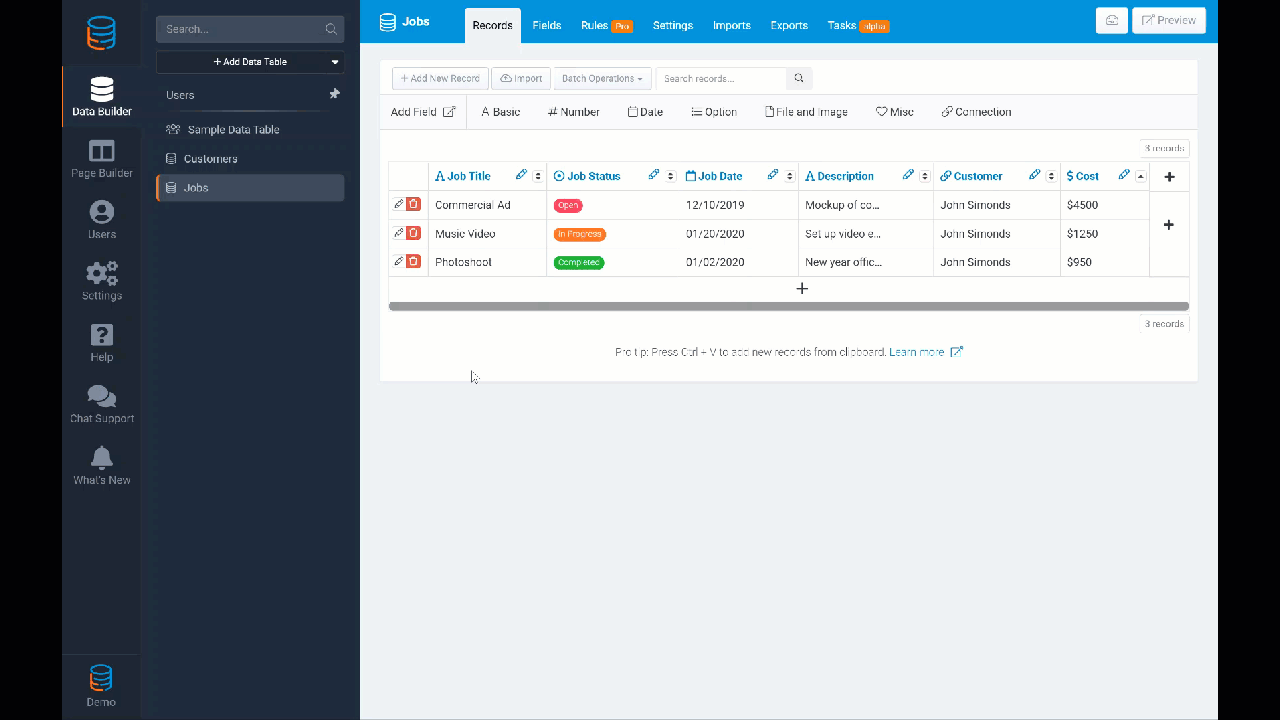Go to the Exports tab
The height and width of the screenshot is (720, 1280).
tap(789, 25)
